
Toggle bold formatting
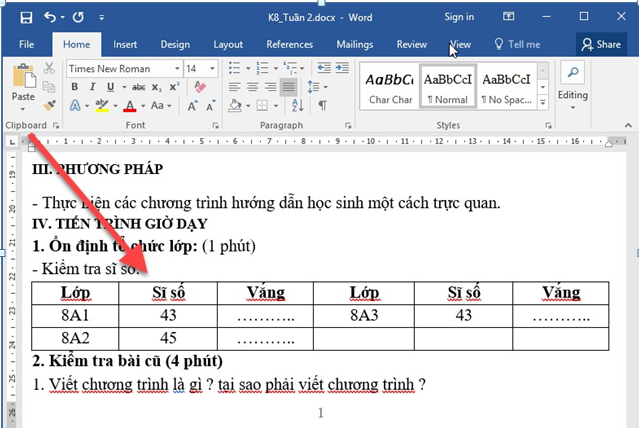click(x=75, y=87)
